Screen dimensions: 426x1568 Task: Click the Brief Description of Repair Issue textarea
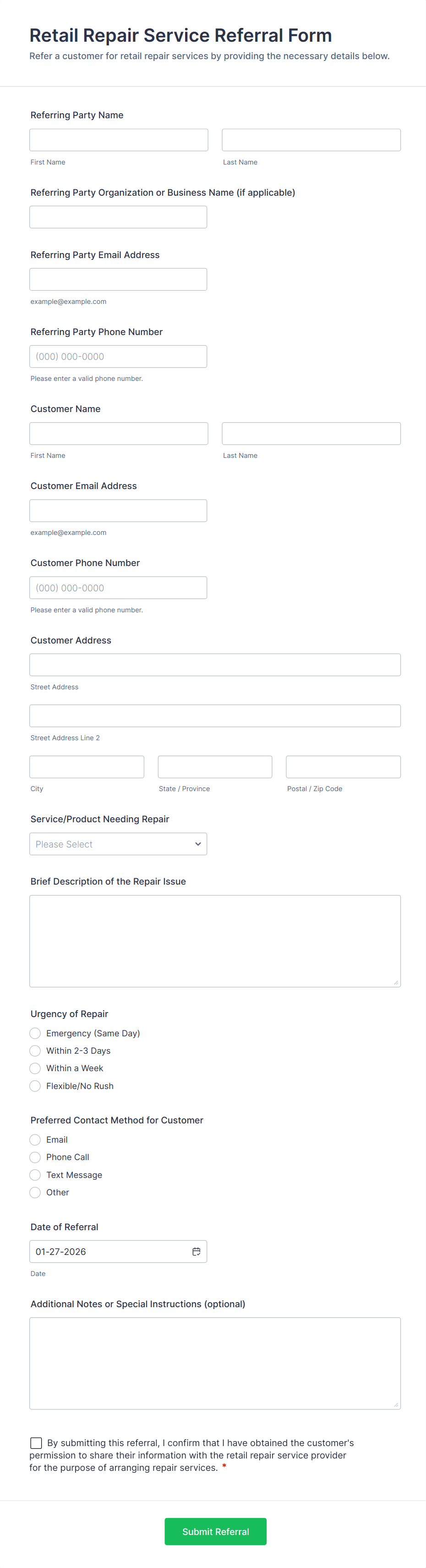pyautogui.click(x=215, y=941)
